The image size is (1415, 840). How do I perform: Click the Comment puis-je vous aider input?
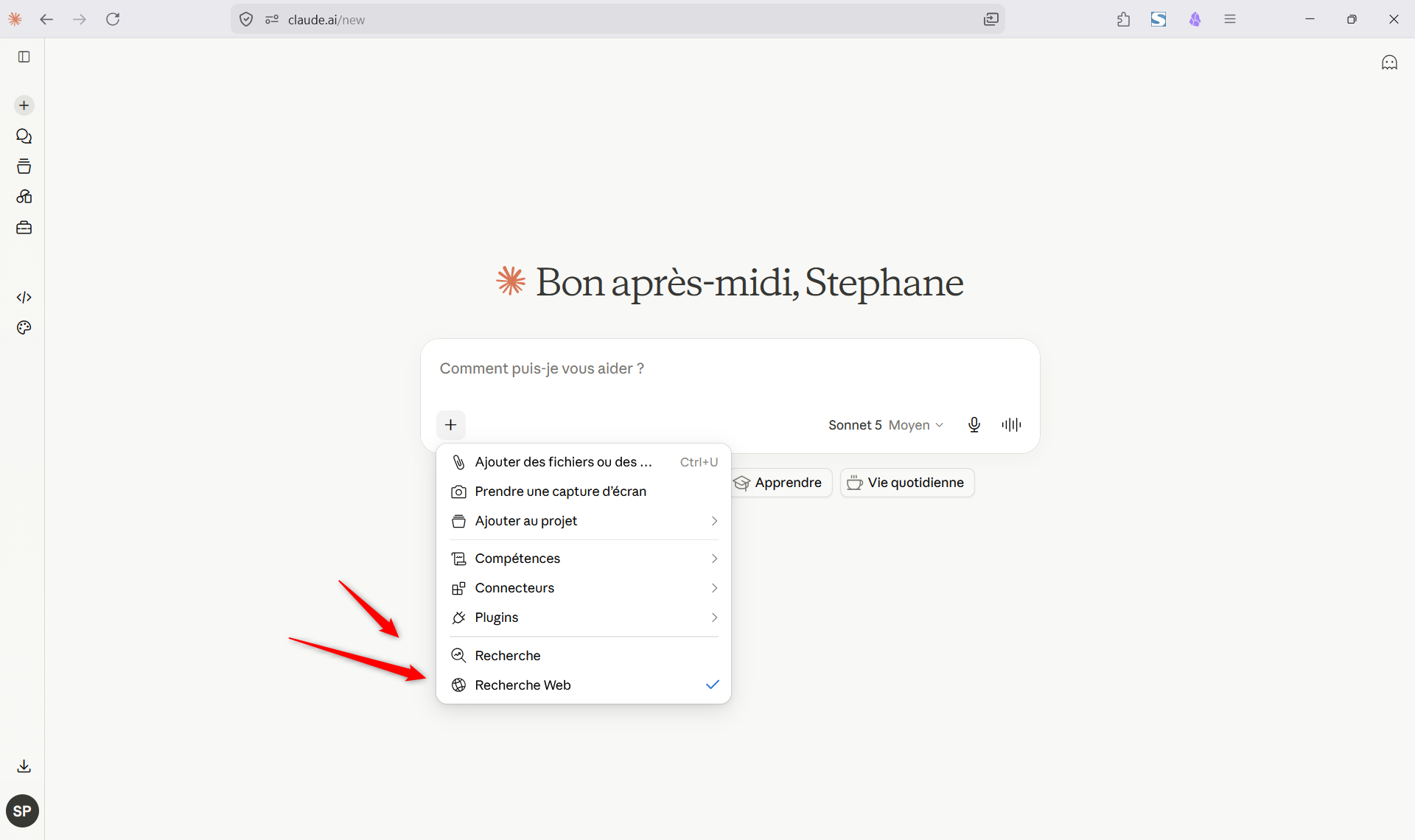tap(730, 368)
